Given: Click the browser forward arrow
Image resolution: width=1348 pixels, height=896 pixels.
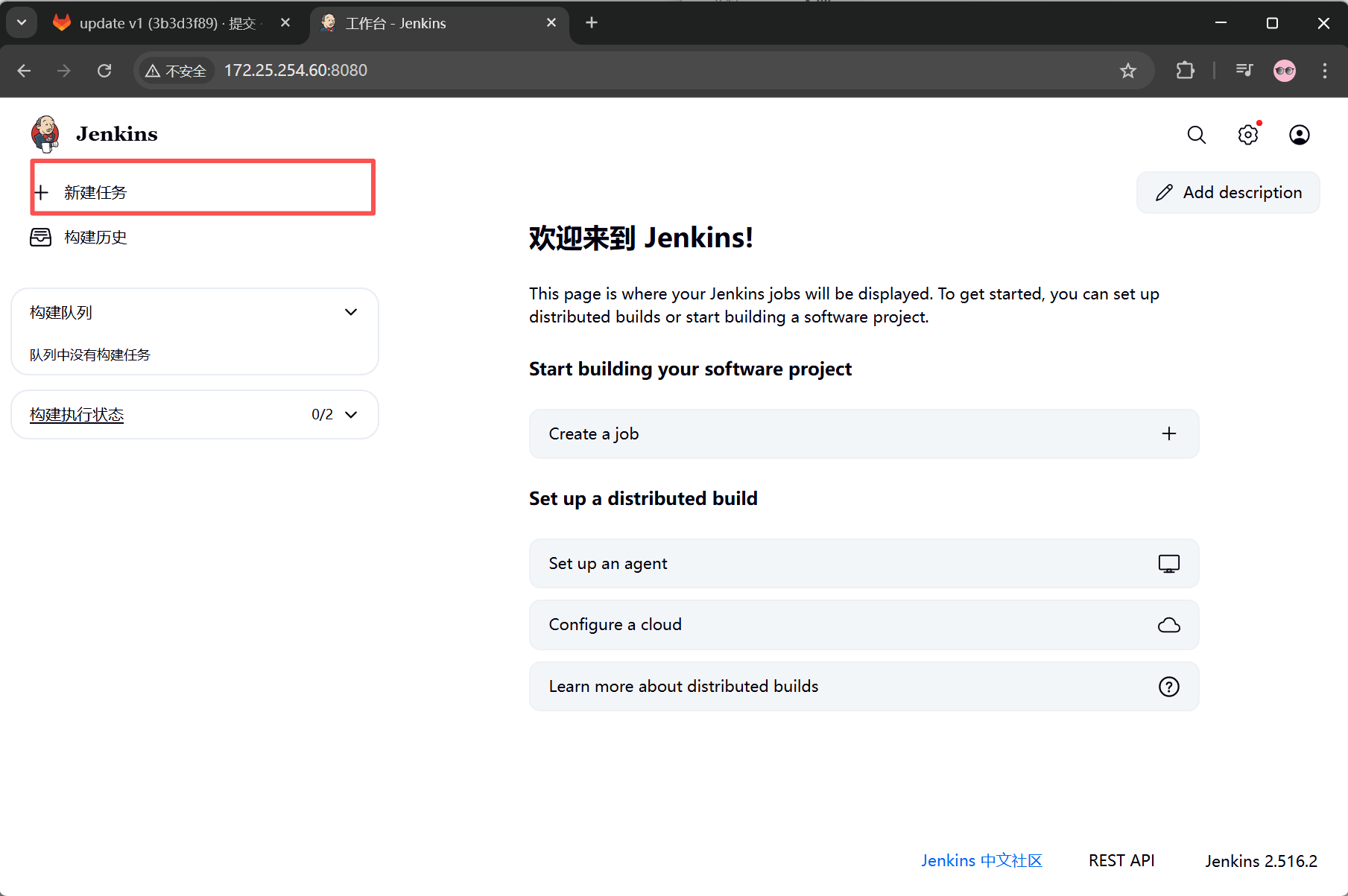Looking at the screenshot, I should coord(64,71).
